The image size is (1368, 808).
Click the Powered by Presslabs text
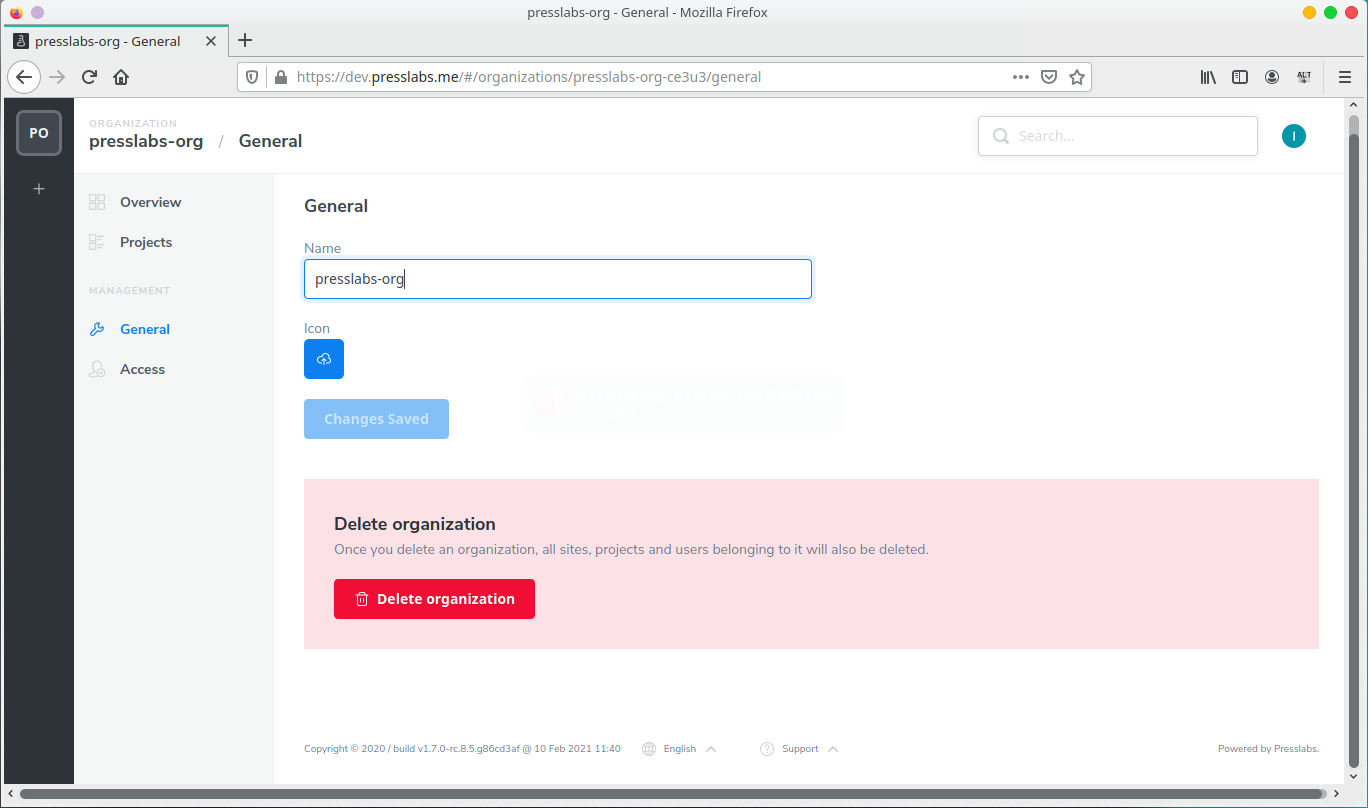(1268, 749)
